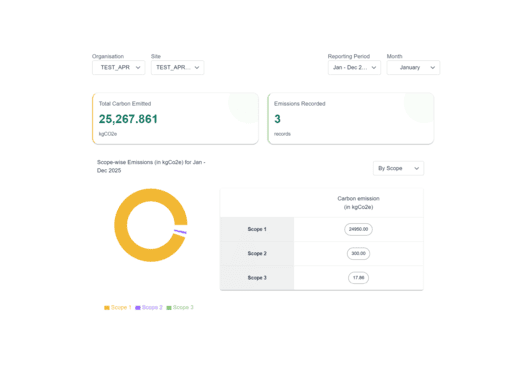The height and width of the screenshot is (365, 528).
Task: Toggle Scope 1 legend entry
Action: pyautogui.click(x=118, y=307)
